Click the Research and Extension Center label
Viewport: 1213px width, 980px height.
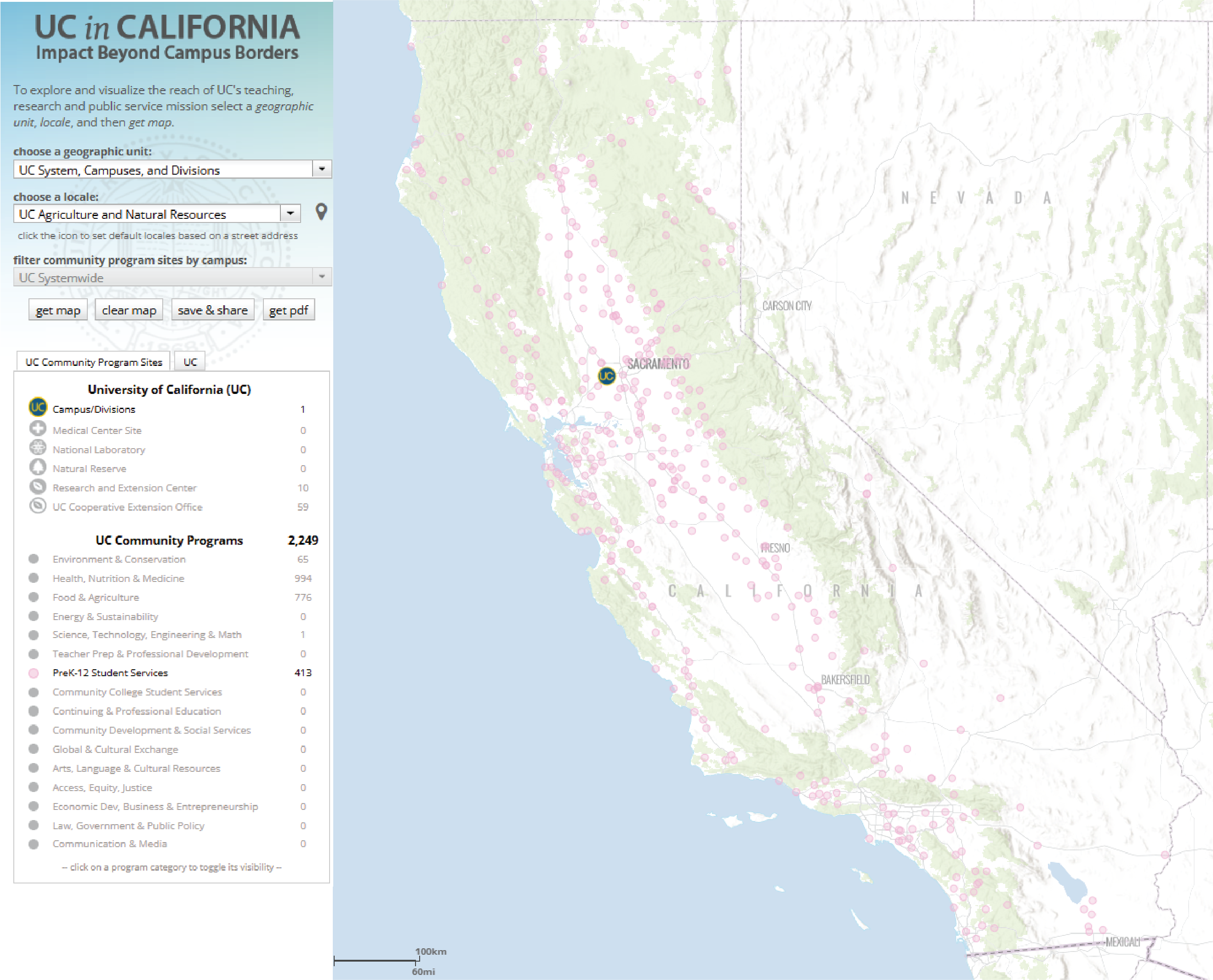pyautogui.click(x=125, y=488)
